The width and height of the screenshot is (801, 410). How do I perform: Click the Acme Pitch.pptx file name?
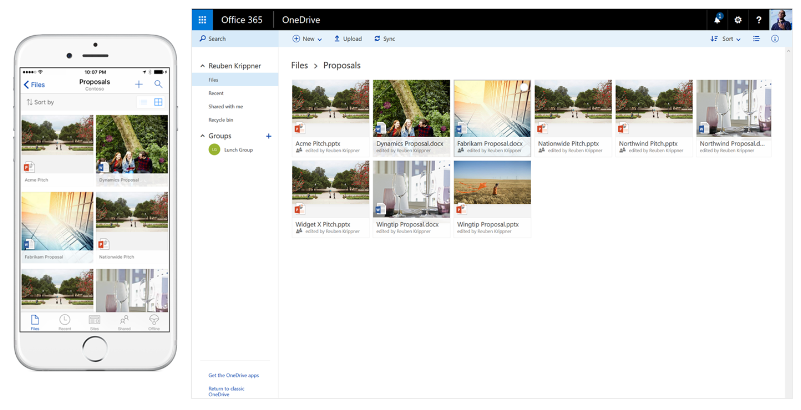pyautogui.click(x=317, y=143)
